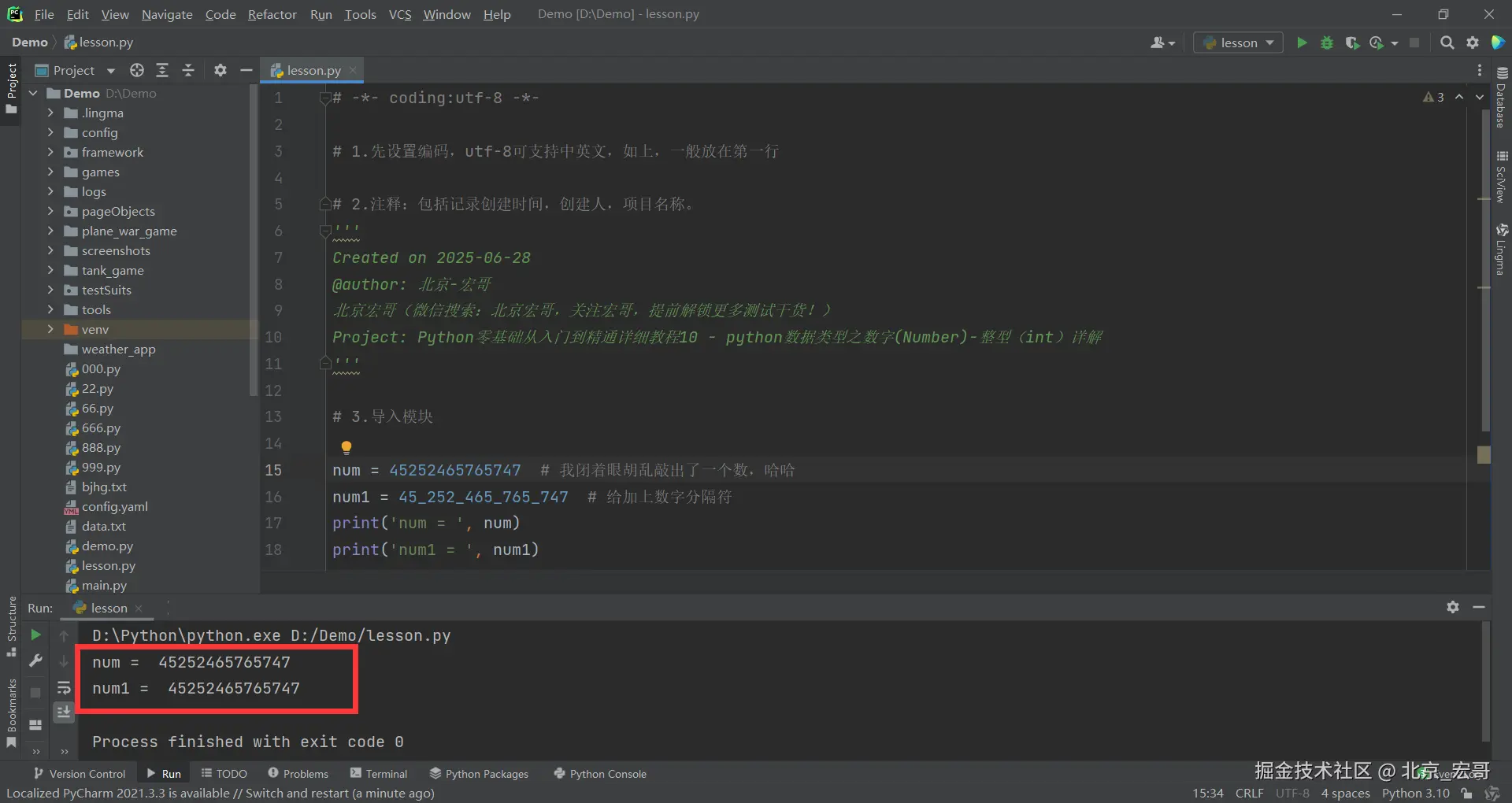Expand the .lingma folder
This screenshot has height=803, width=1512.
50,113
